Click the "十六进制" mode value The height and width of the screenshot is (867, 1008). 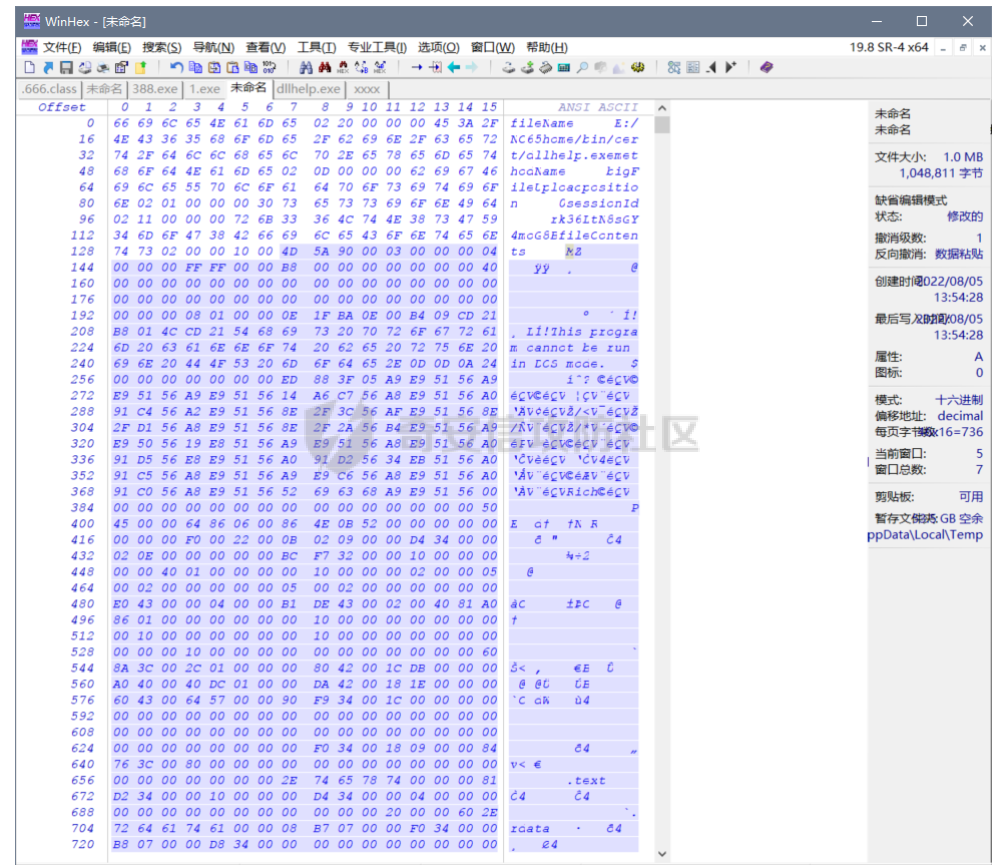click(959, 400)
